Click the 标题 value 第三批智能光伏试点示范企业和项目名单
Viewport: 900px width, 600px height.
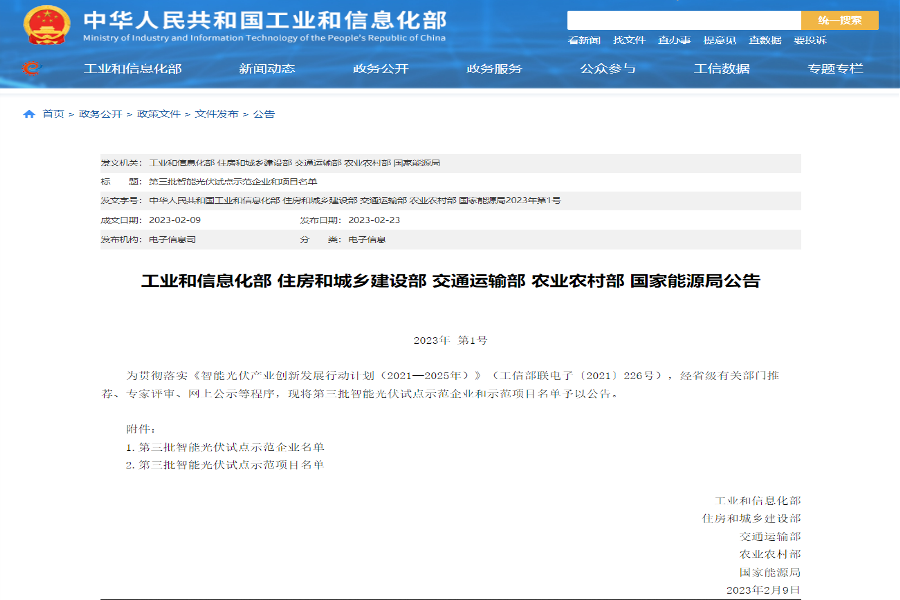[x=233, y=181]
